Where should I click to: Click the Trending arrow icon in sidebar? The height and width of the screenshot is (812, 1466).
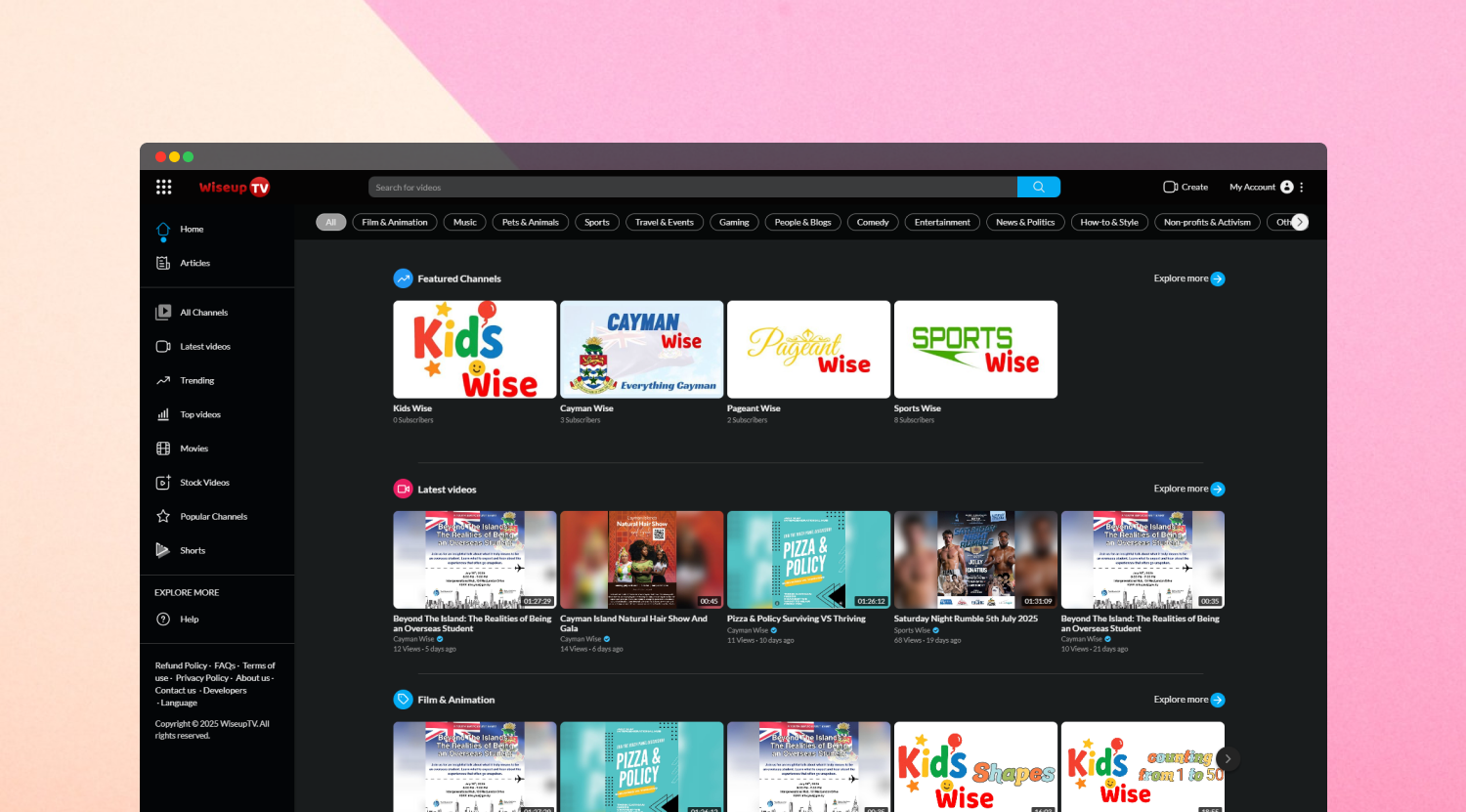click(x=163, y=381)
